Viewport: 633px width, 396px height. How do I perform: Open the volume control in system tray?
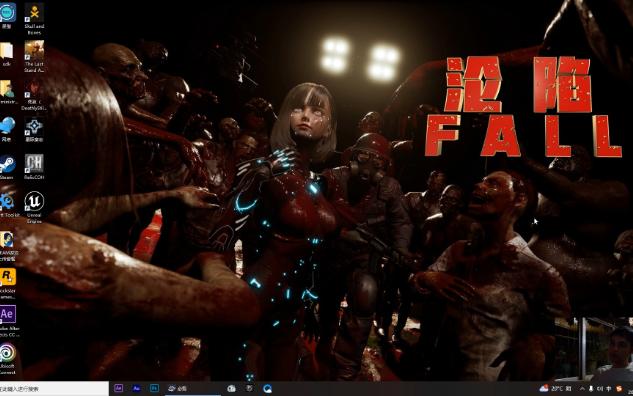[x=599, y=389]
